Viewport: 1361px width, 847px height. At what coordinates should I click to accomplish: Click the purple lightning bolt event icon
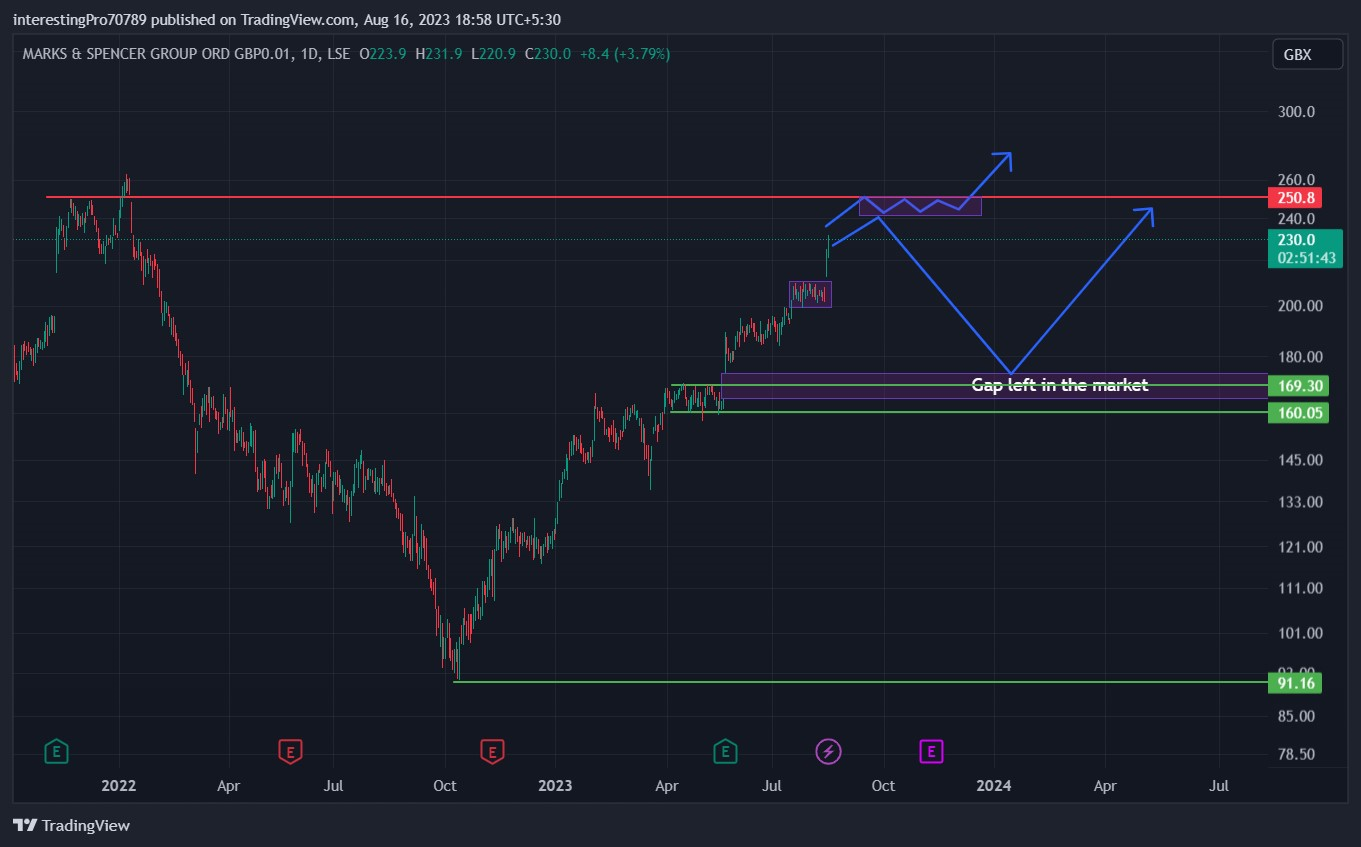coord(828,750)
